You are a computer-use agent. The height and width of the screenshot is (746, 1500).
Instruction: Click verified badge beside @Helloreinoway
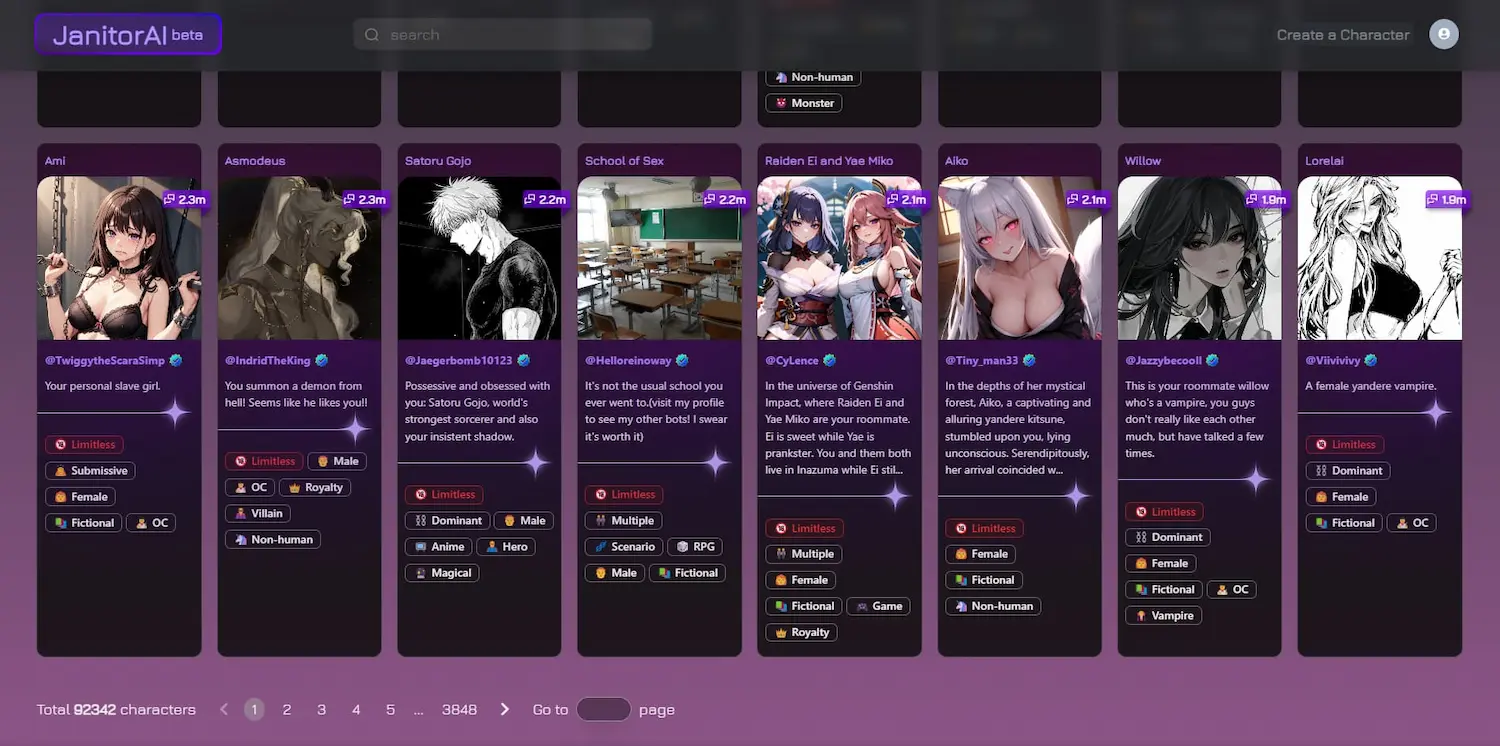pos(682,360)
